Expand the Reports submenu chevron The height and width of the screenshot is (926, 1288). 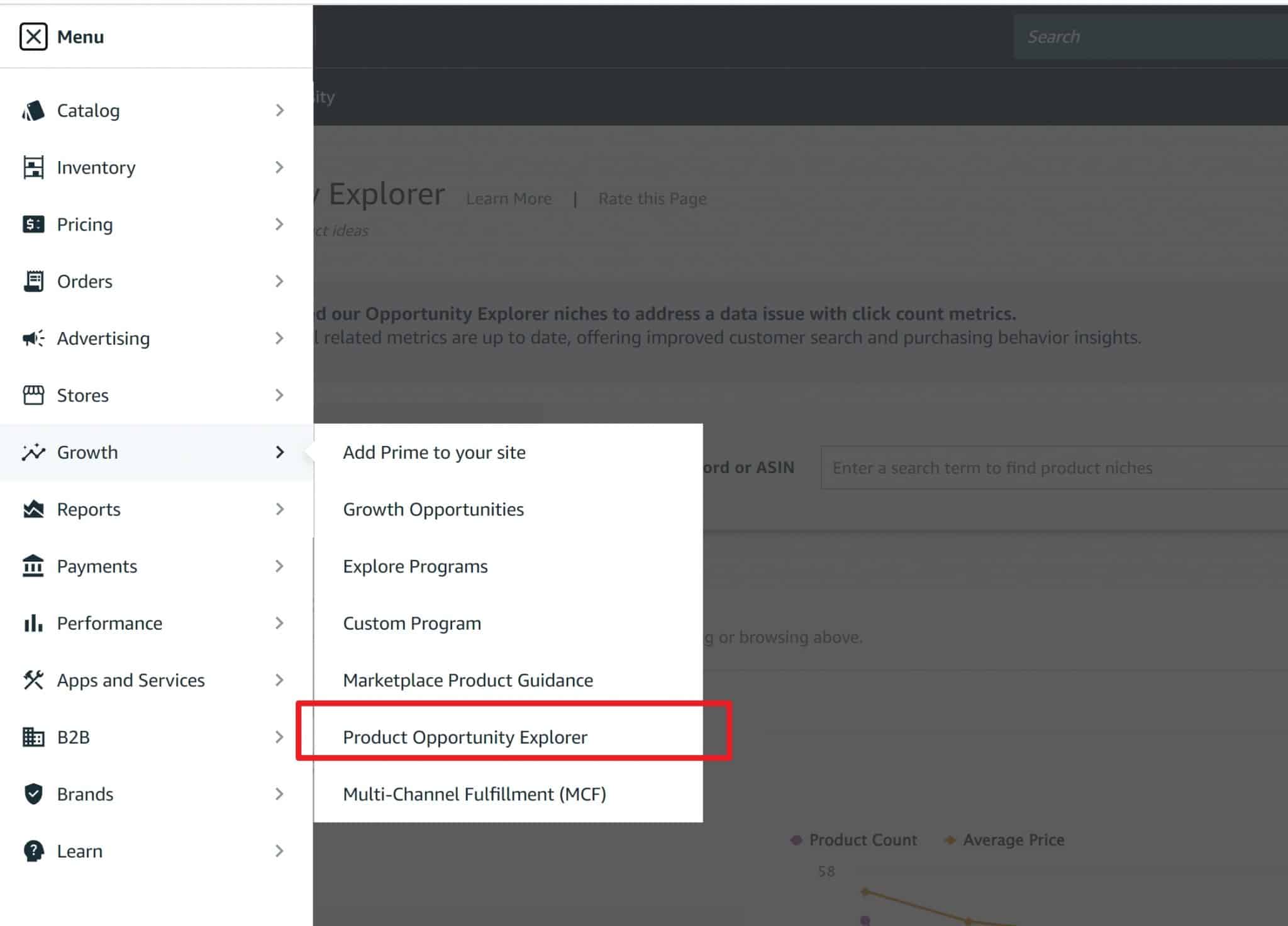[280, 509]
